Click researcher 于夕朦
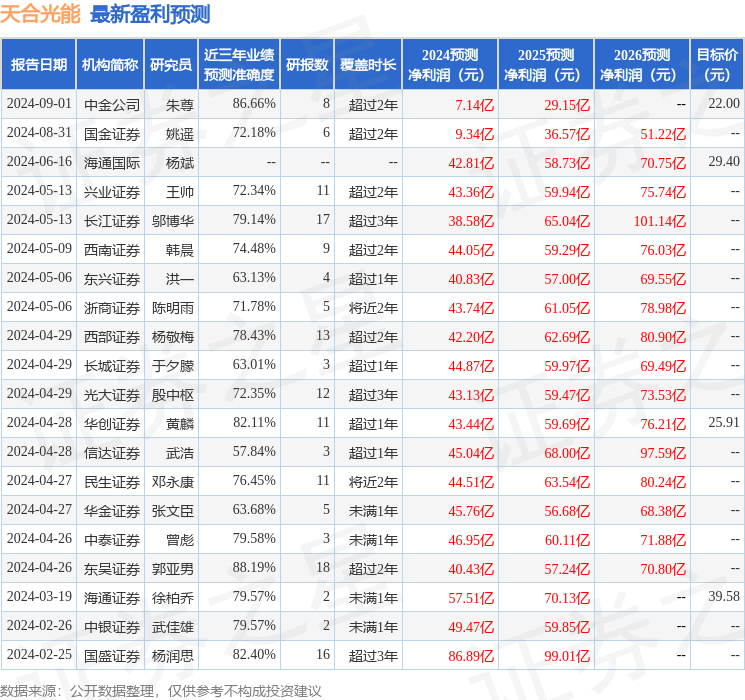 pos(172,365)
